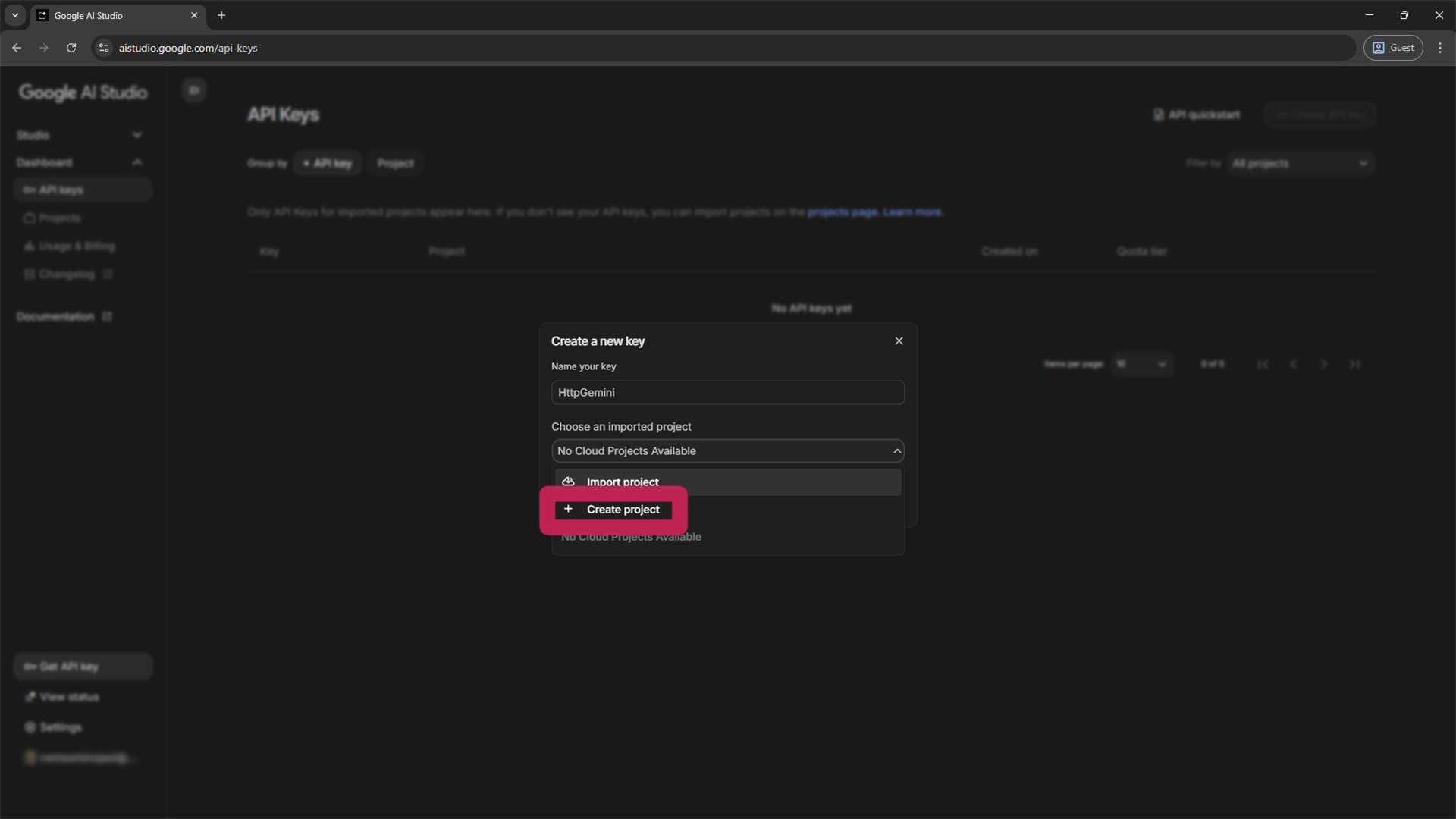Viewport: 1456px width, 819px height.
Task: Click the Key column header
Action: [269, 251]
